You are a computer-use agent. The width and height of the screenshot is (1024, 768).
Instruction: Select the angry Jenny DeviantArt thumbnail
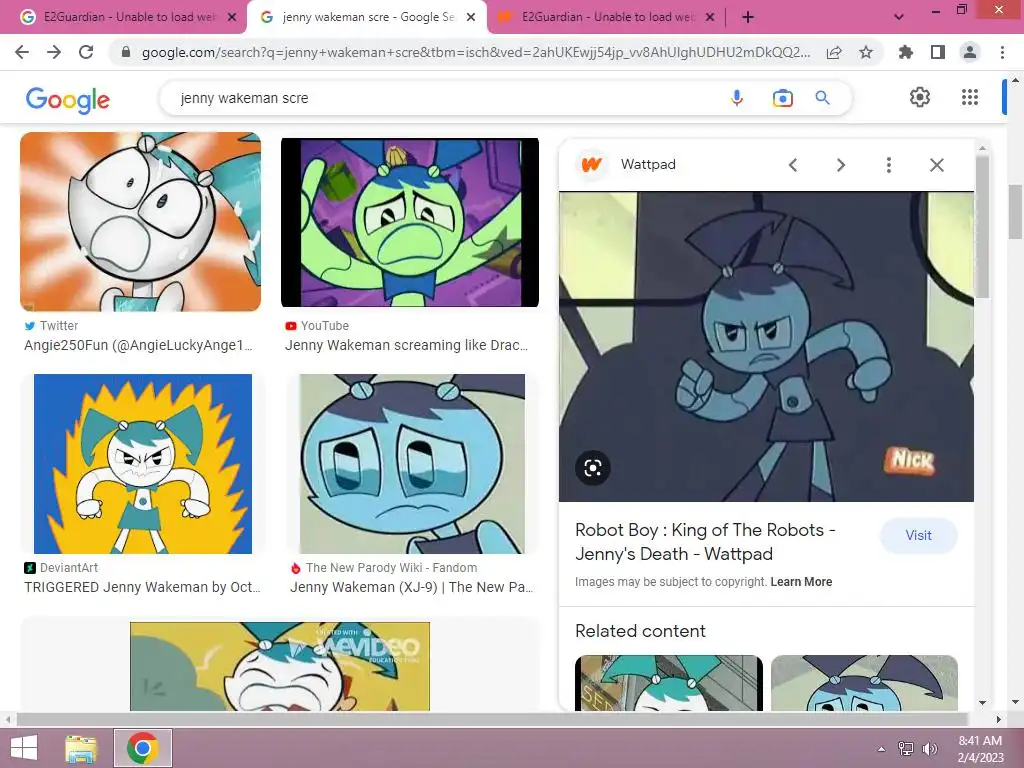point(142,464)
